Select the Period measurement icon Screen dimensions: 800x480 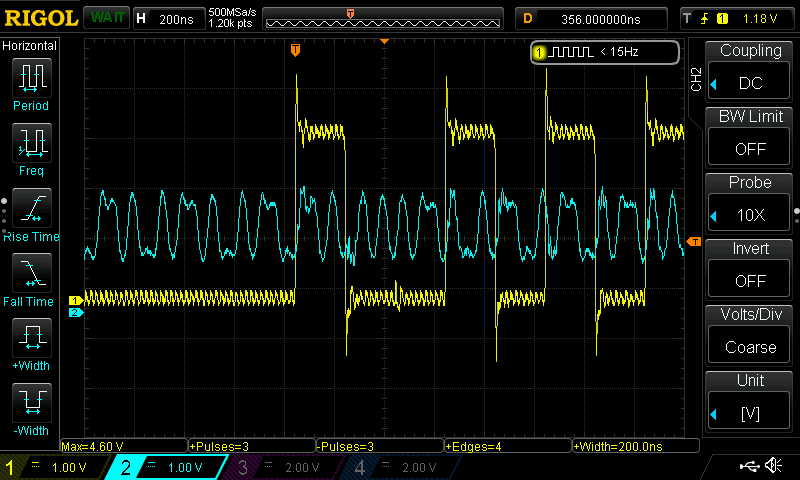click(x=32, y=76)
